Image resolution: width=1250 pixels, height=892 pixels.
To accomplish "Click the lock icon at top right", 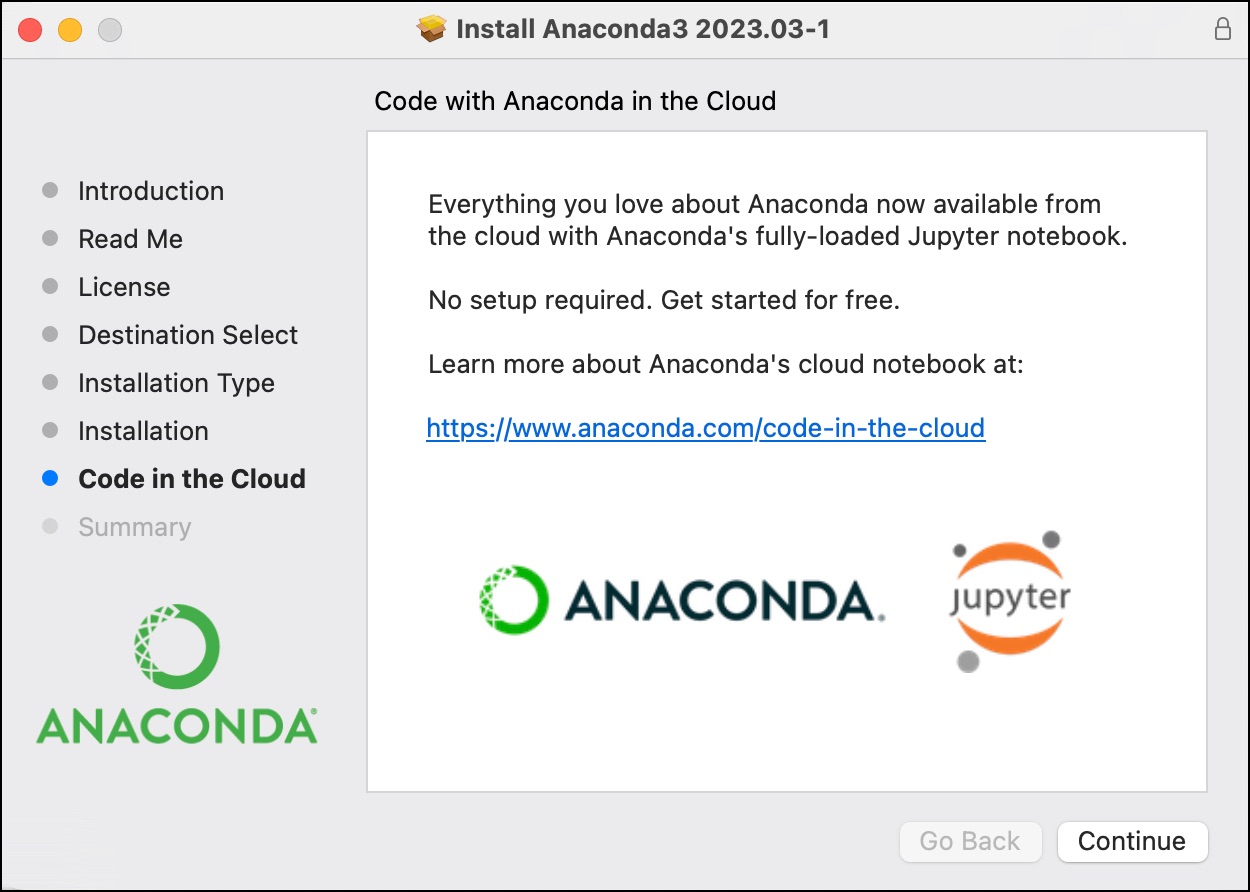I will [x=1222, y=29].
